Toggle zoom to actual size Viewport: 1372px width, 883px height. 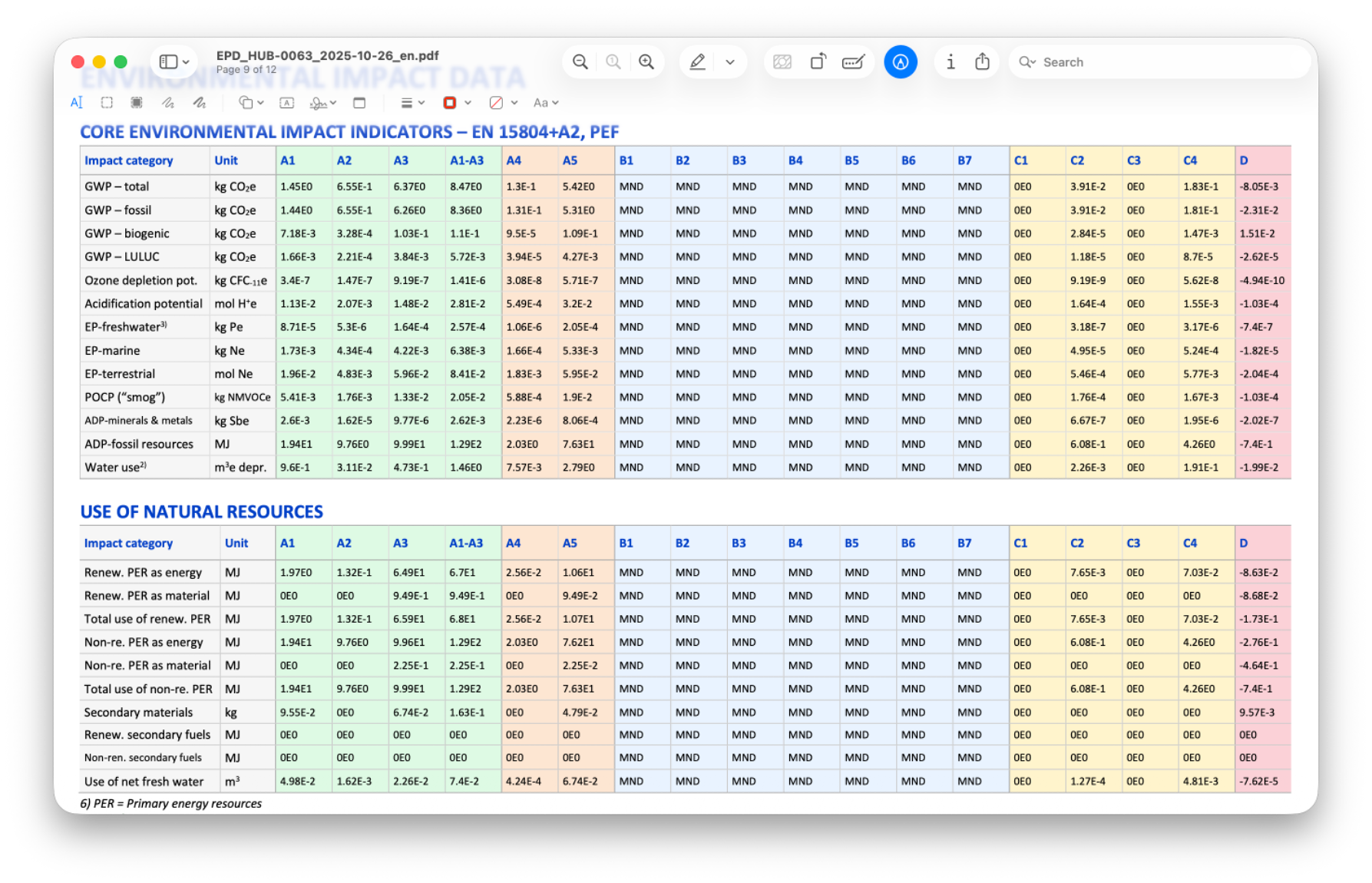(x=613, y=61)
